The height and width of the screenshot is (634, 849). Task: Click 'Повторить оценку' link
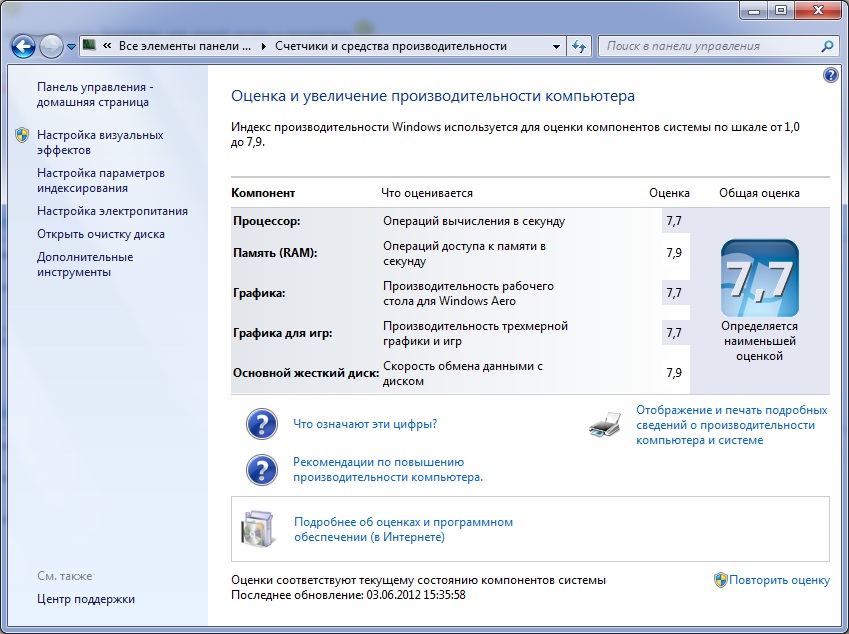pyautogui.click(x=779, y=580)
